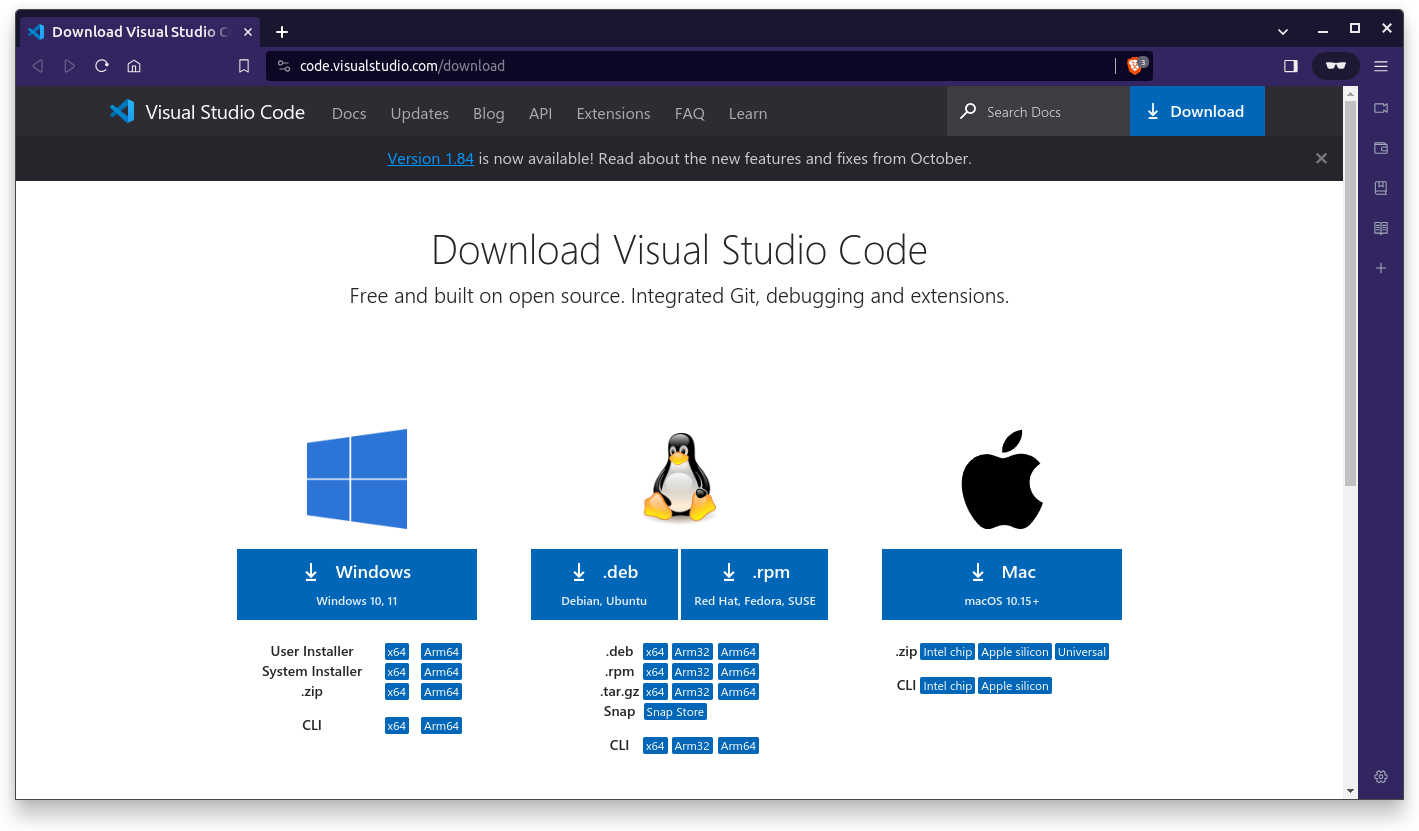1419x831 pixels.
Task: Click the Snap Store link
Action: [x=675, y=712]
